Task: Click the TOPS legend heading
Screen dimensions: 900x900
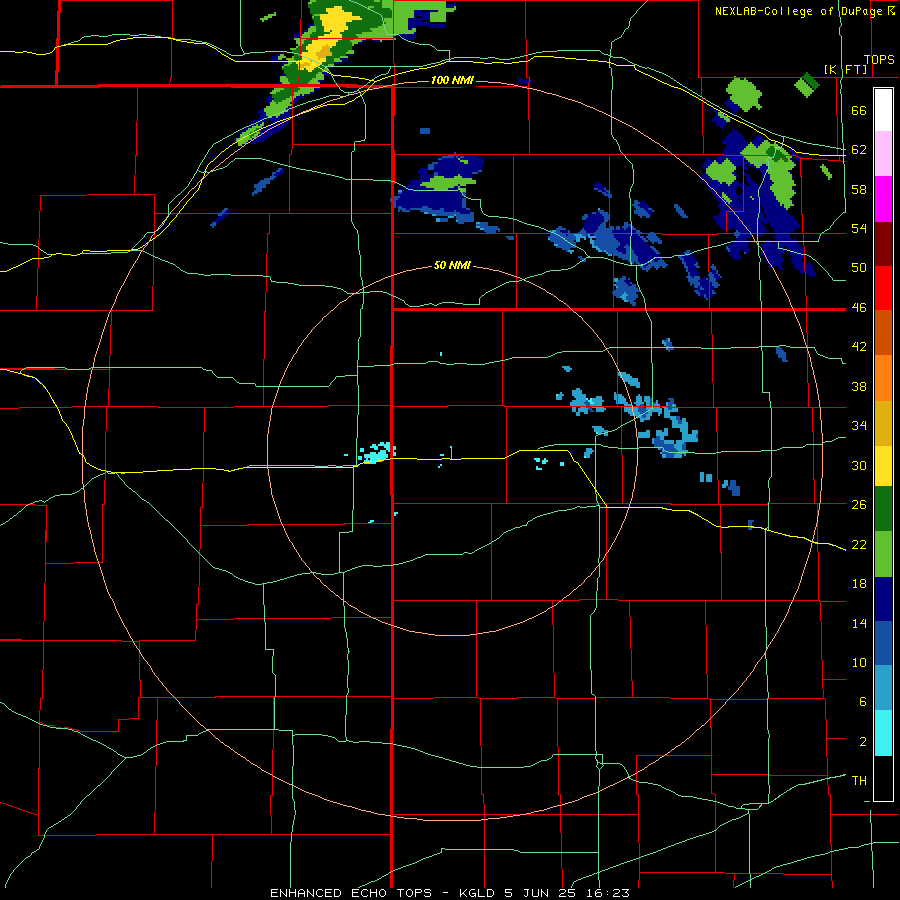Action: (x=879, y=60)
